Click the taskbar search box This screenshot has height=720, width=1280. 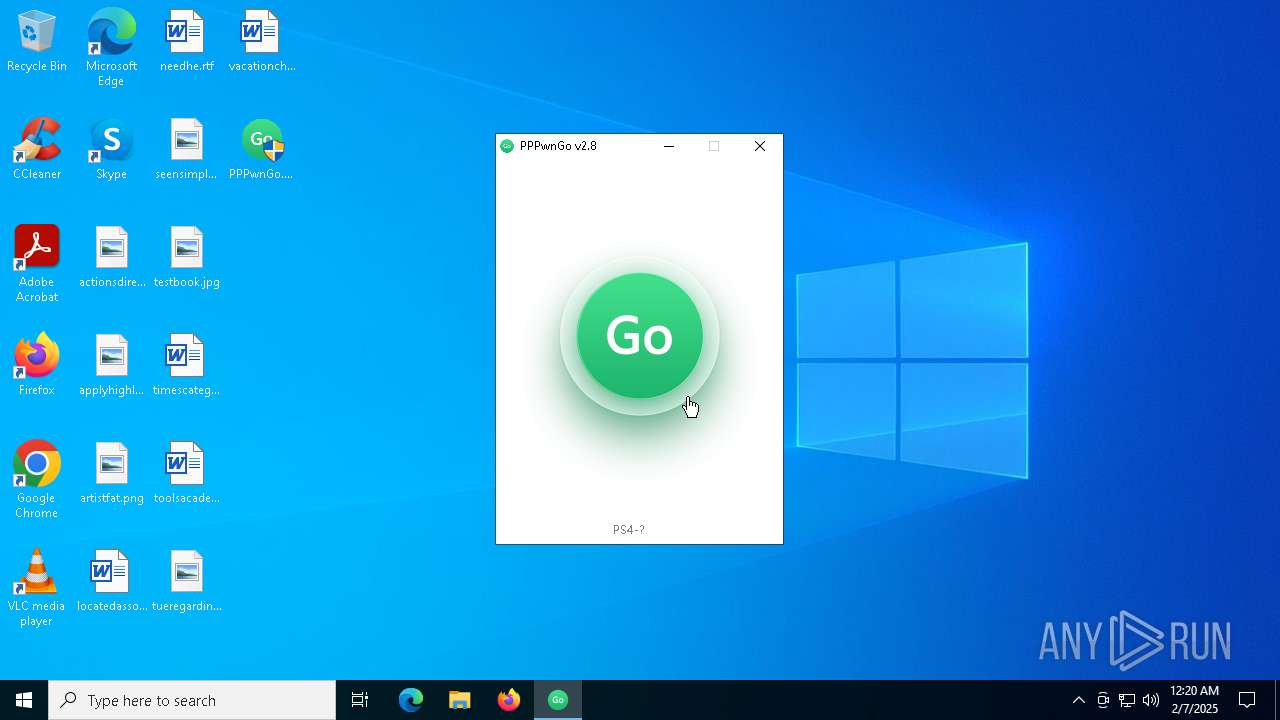192,700
